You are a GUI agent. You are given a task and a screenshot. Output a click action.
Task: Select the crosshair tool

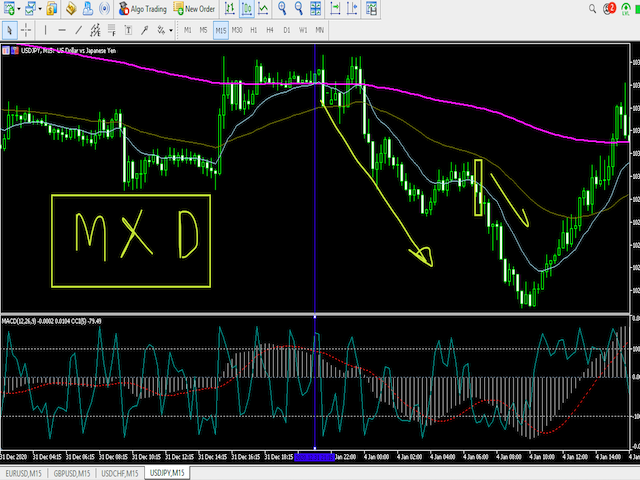(26, 30)
